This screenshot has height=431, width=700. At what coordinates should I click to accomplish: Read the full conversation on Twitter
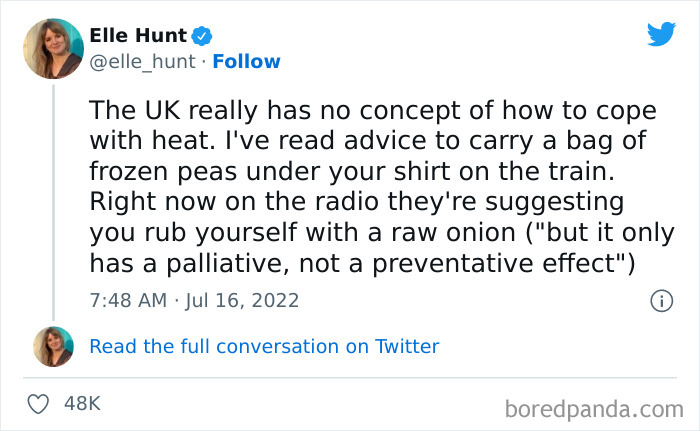point(264,347)
